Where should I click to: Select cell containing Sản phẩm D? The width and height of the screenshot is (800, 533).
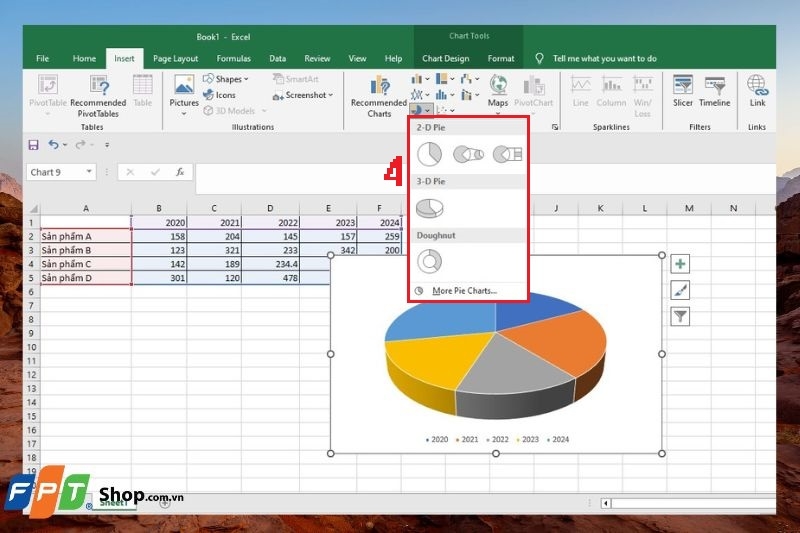pyautogui.click(x=86, y=278)
